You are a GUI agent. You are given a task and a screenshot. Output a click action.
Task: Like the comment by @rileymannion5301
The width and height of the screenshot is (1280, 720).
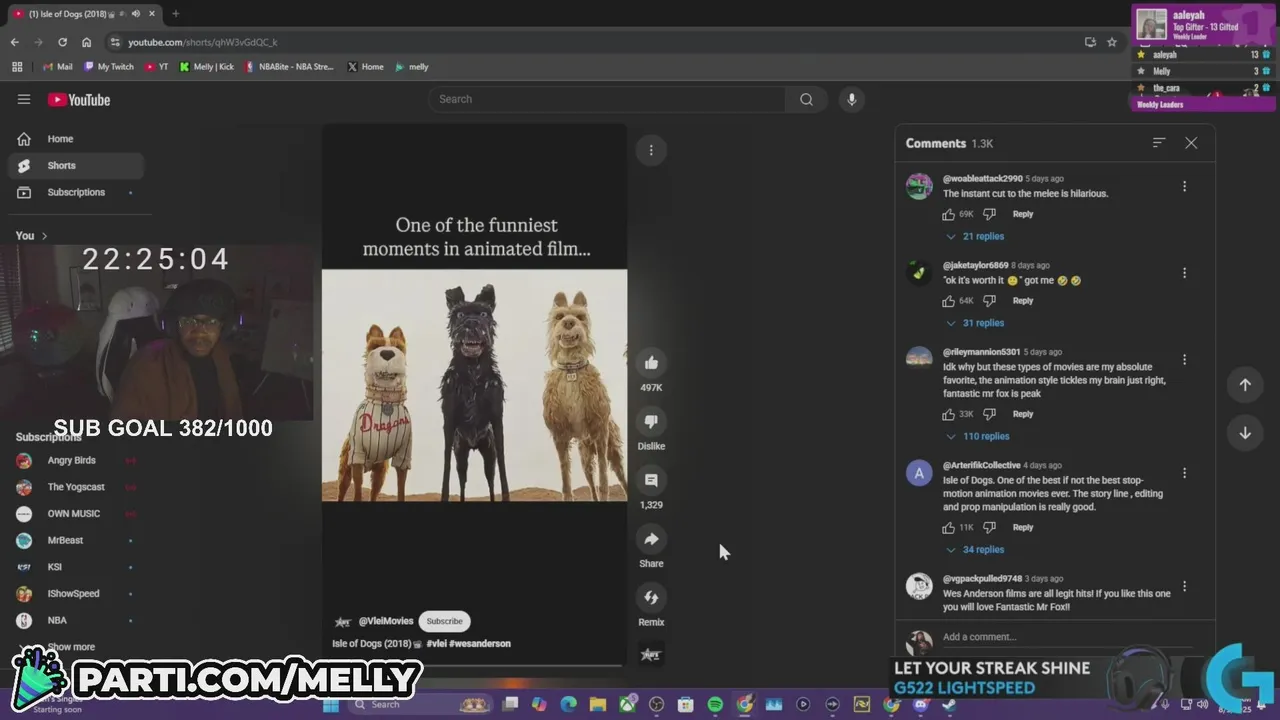pos(949,414)
